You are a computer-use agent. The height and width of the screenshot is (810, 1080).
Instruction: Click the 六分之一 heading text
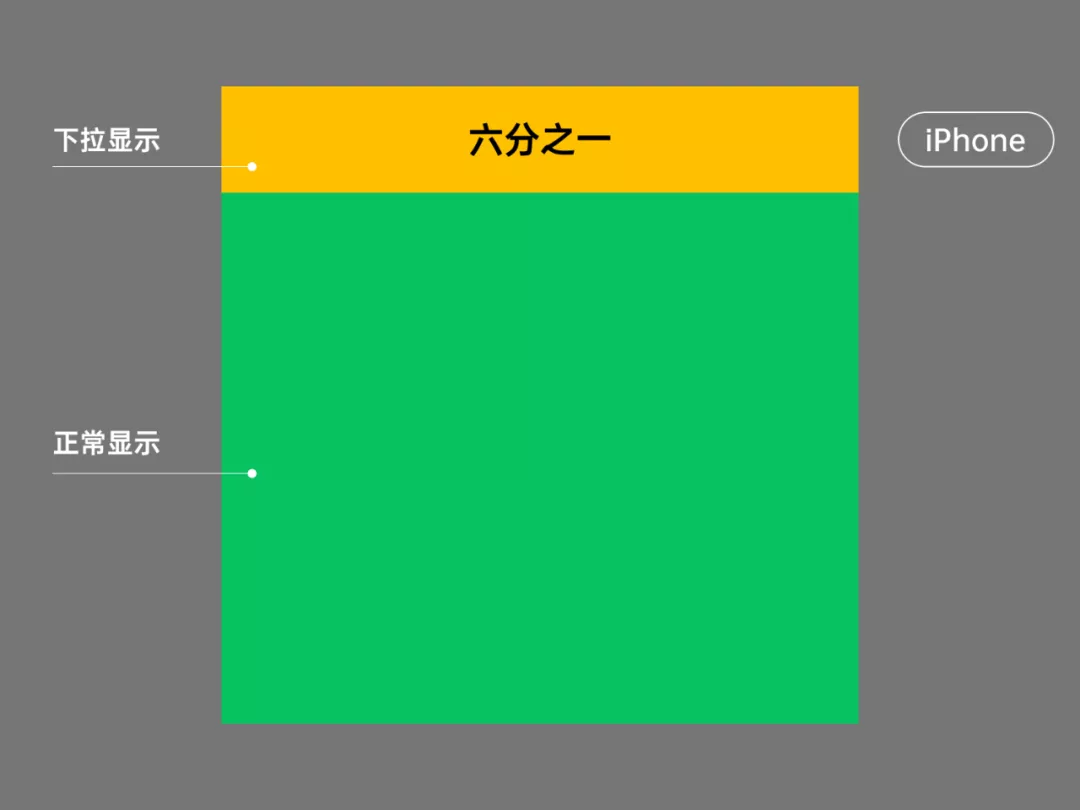tap(540, 141)
